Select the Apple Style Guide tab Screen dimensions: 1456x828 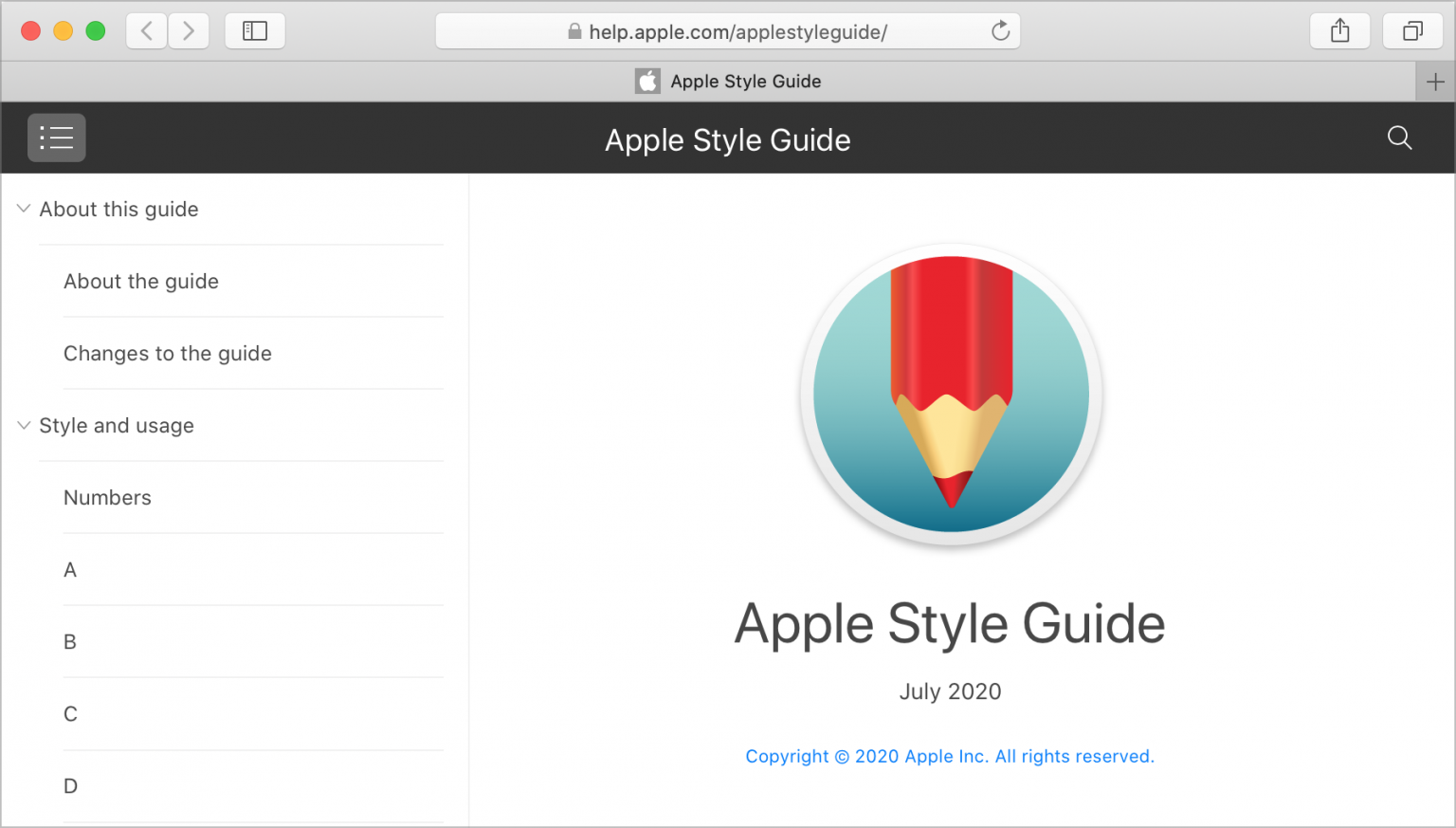[x=708, y=82]
